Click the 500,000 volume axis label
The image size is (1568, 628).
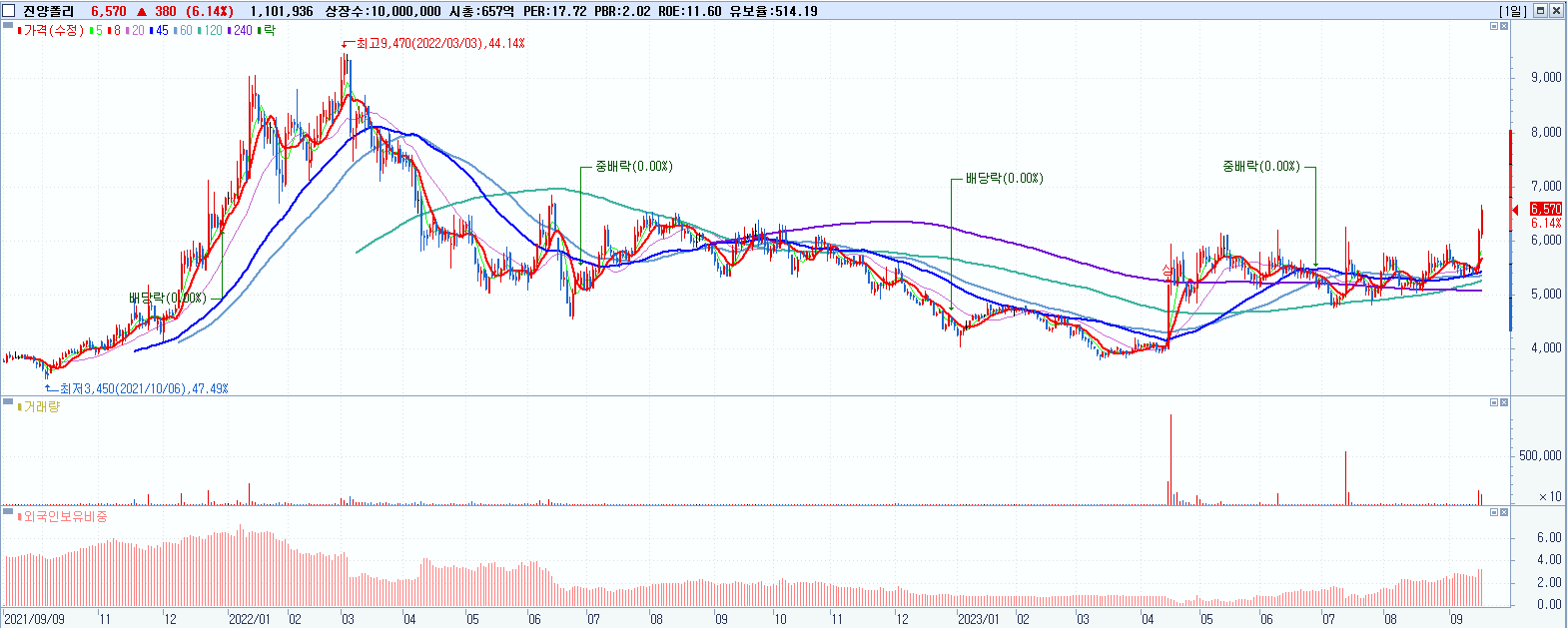point(1540,455)
